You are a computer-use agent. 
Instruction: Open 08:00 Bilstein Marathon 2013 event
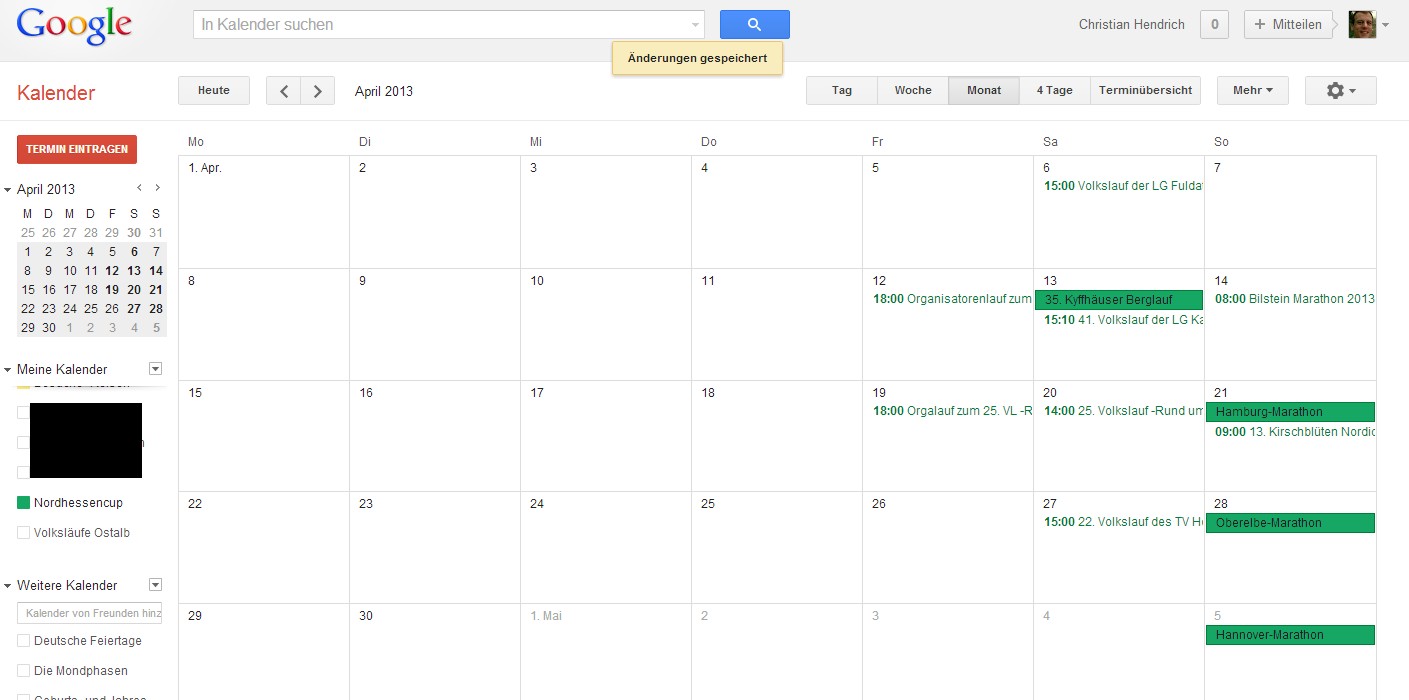pyautogui.click(x=1294, y=298)
